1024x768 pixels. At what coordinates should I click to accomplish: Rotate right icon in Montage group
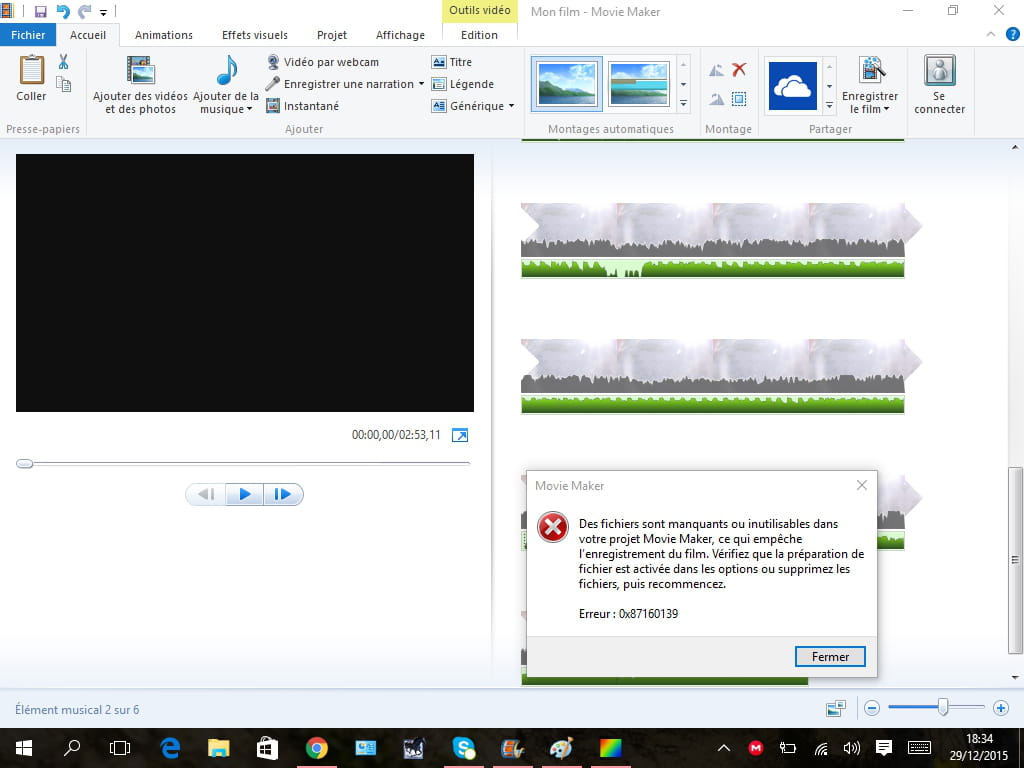click(x=716, y=99)
